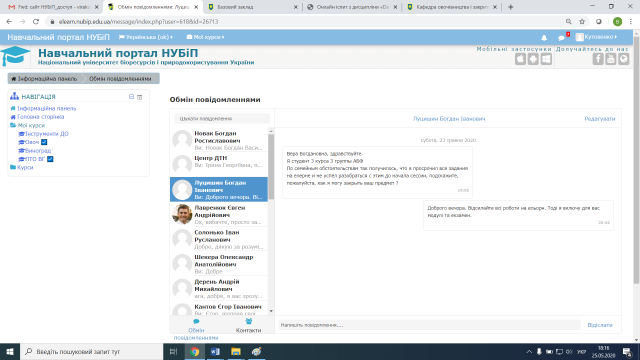640x360 pixels.
Task: Toggle the checkbox next to Овоч course
Action: 44,142
